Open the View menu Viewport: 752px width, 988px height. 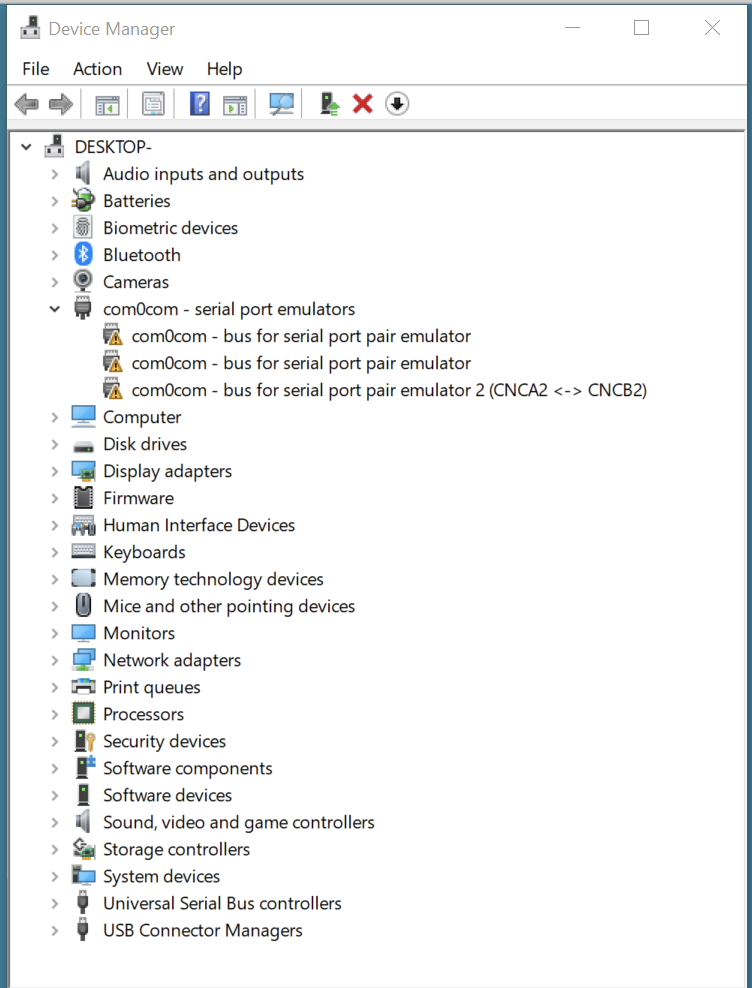coord(164,69)
